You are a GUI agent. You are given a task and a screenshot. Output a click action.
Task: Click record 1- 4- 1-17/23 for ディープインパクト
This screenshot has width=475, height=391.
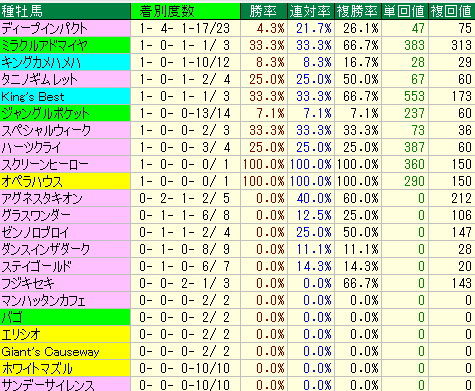point(185,28)
